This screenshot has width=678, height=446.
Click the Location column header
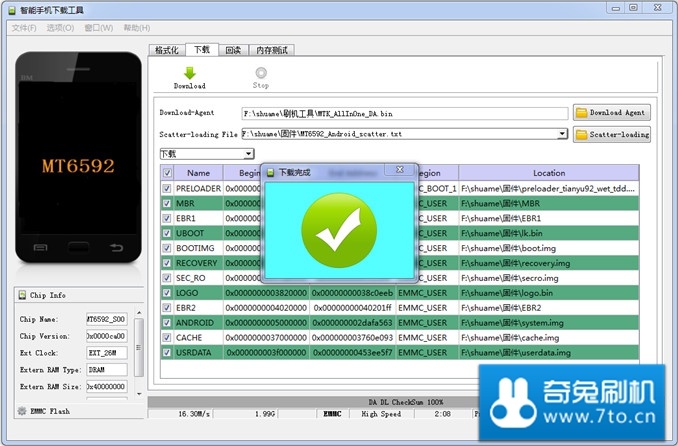click(549, 173)
